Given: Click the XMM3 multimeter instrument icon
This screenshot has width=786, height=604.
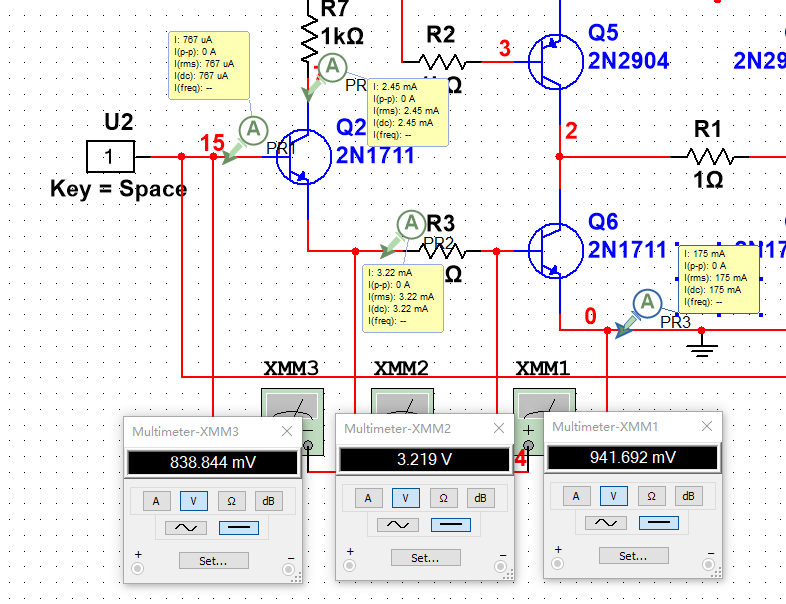Looking at the screenshot, I should click(x=292, y=402).
